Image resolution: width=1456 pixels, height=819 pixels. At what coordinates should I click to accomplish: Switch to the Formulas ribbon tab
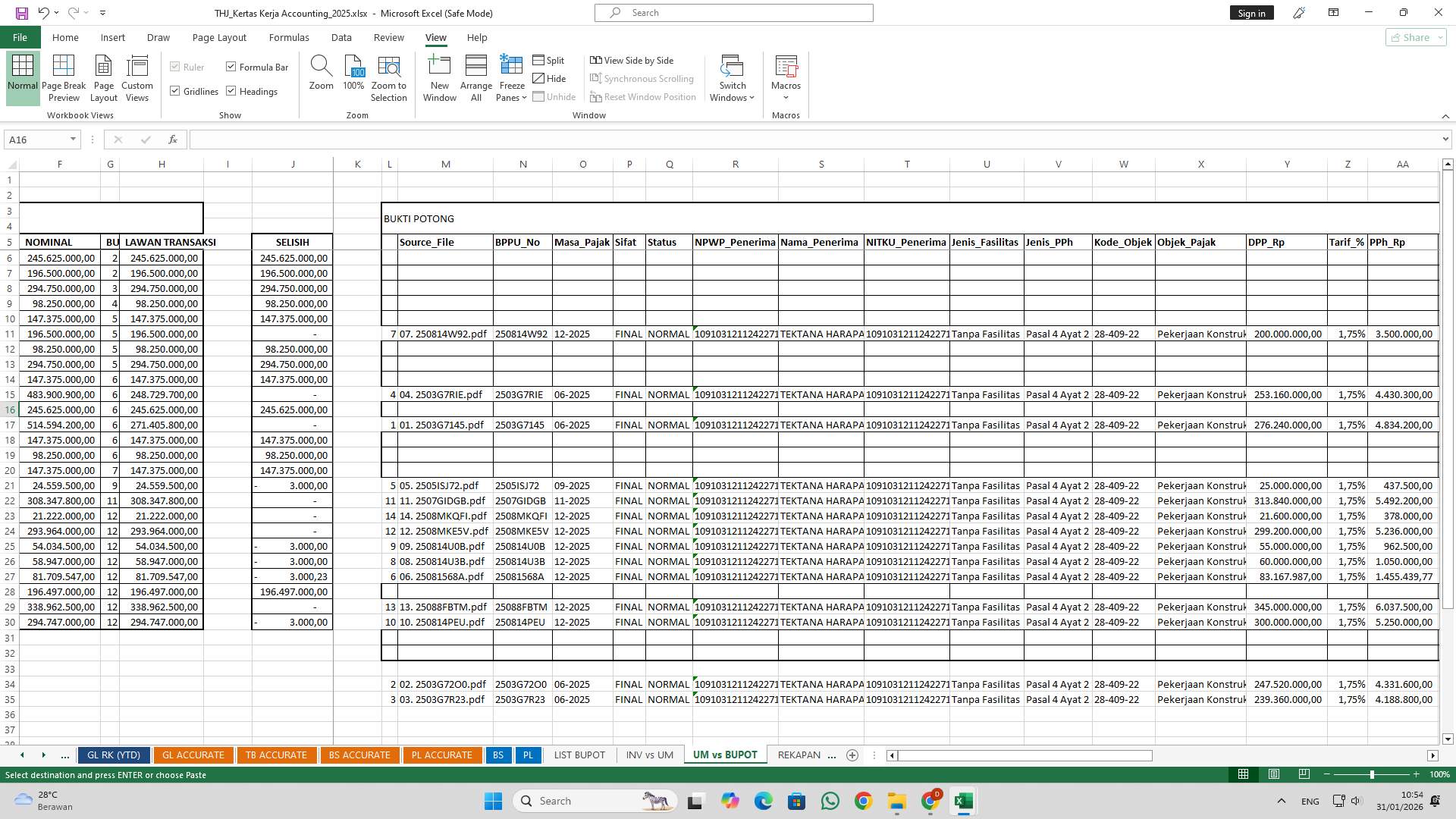[x=289, y=37]
